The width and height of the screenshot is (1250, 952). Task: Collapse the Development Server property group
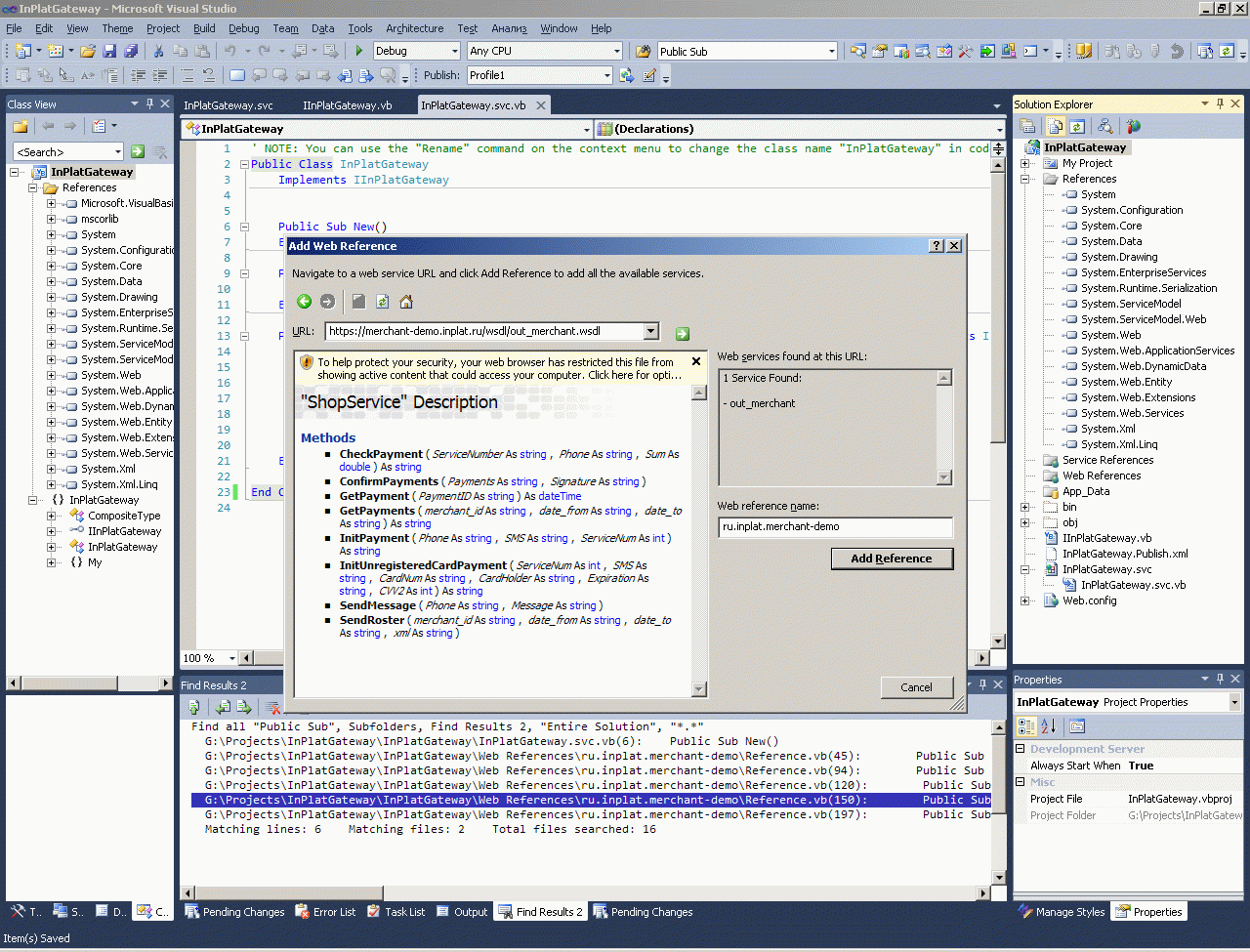click(x=1021, y=749)
